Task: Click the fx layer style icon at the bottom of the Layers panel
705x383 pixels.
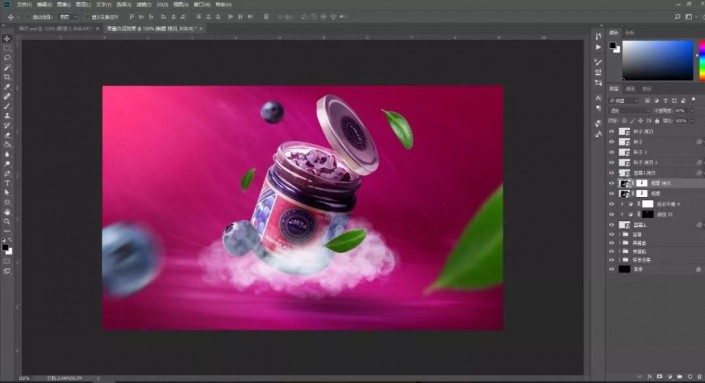Action: [650, 376]
